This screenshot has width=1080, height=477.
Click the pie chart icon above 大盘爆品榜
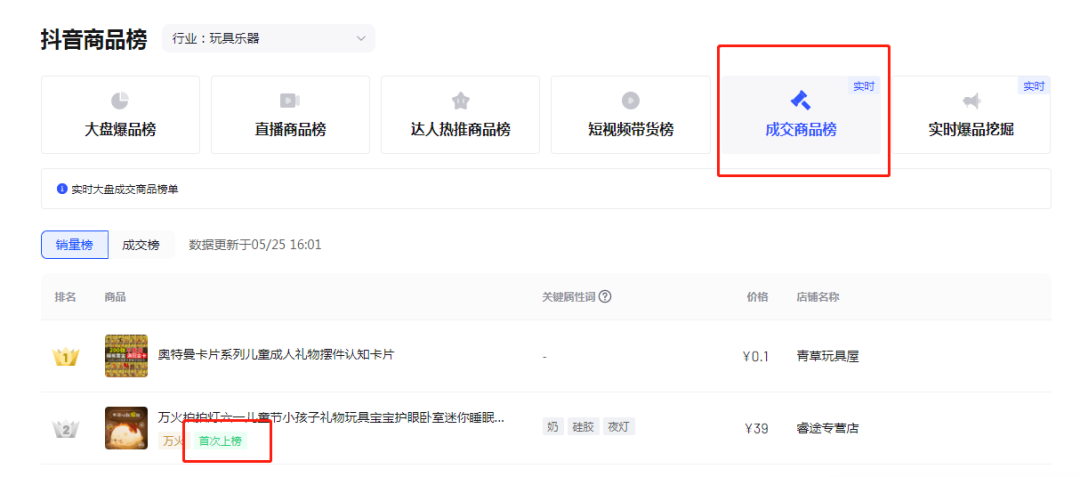pyautogui.click(x=120, y=100)
